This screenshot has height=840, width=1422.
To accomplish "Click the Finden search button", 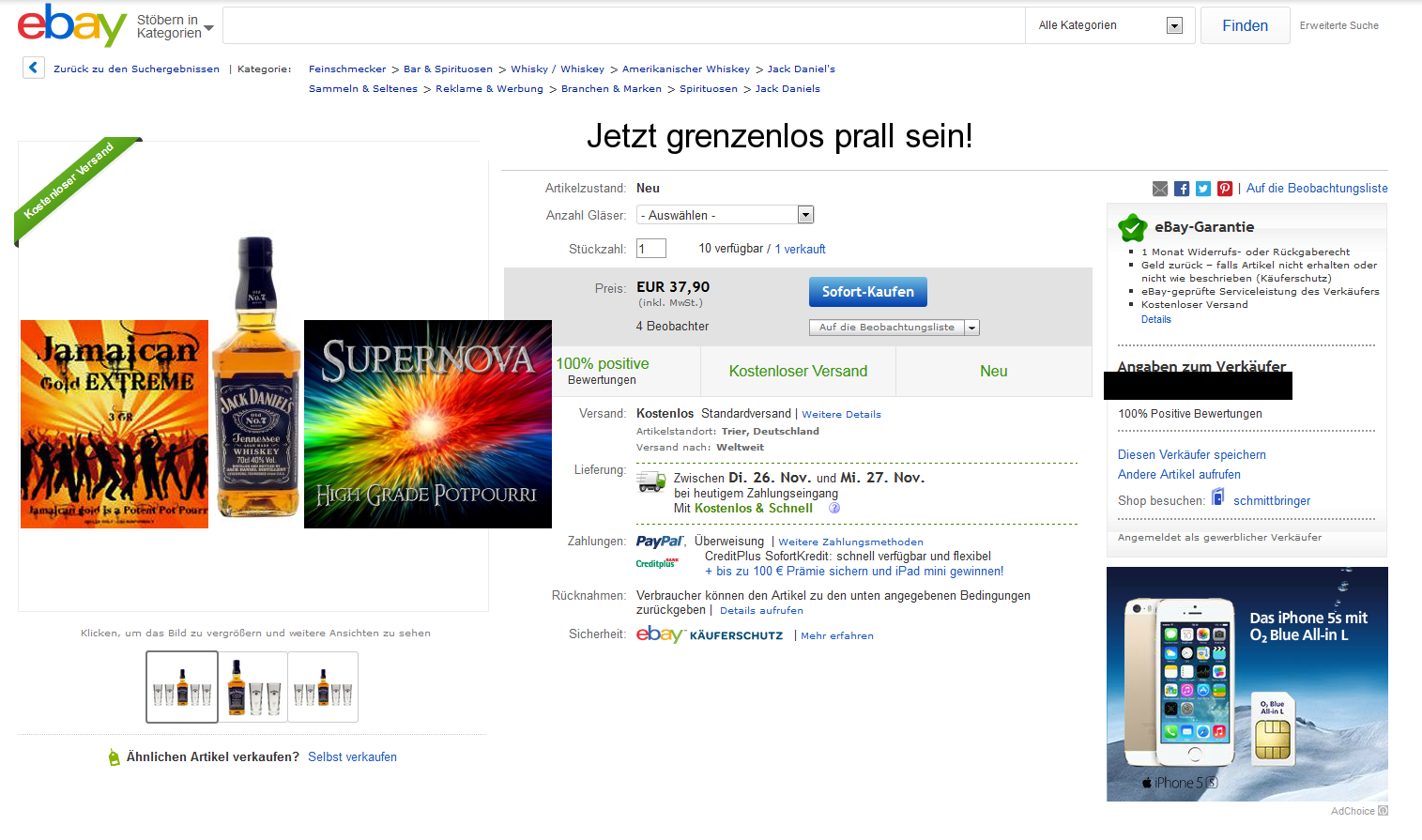I will click(1245, 25).
